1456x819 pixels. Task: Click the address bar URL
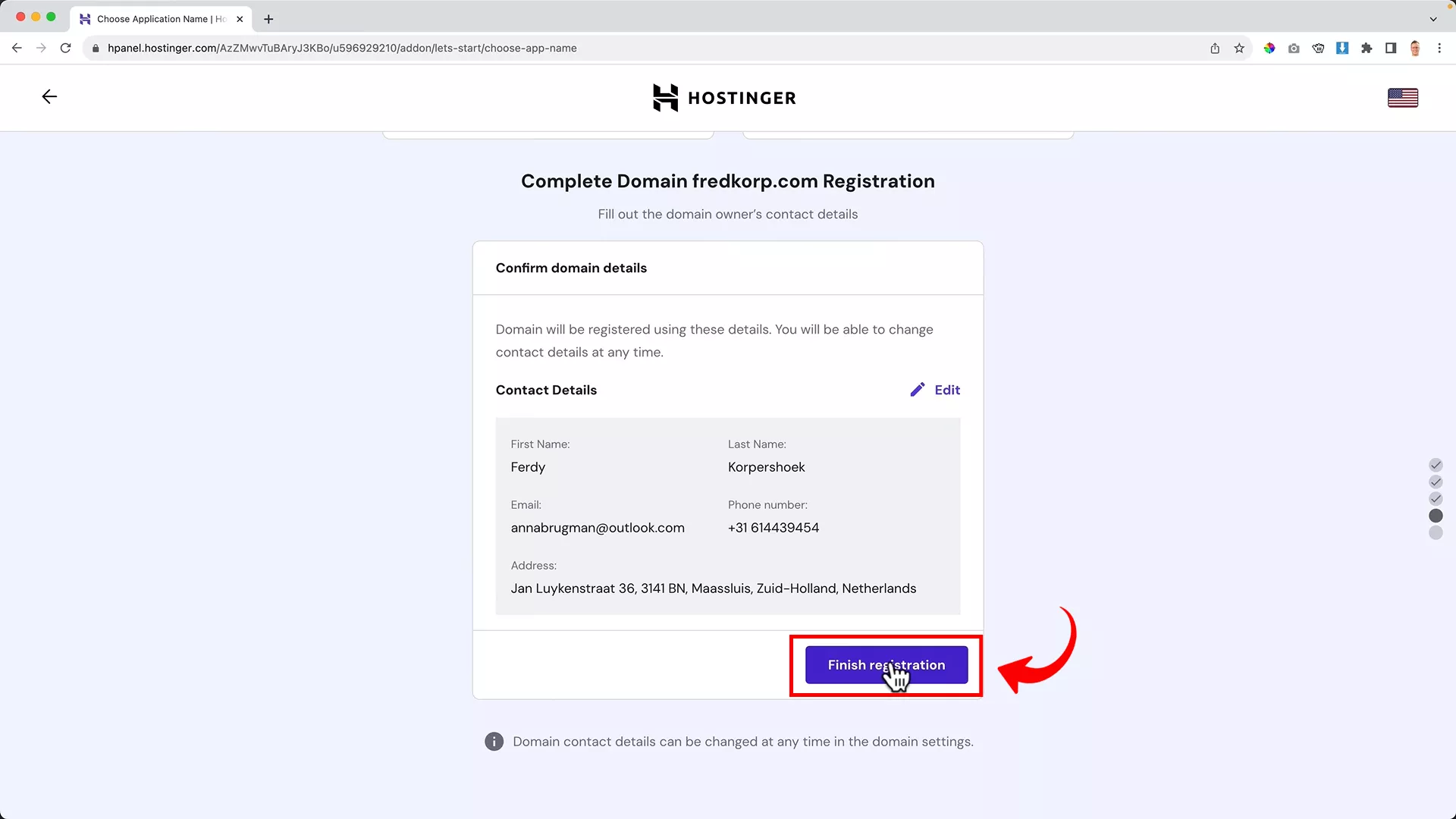(x=341, y=49)
